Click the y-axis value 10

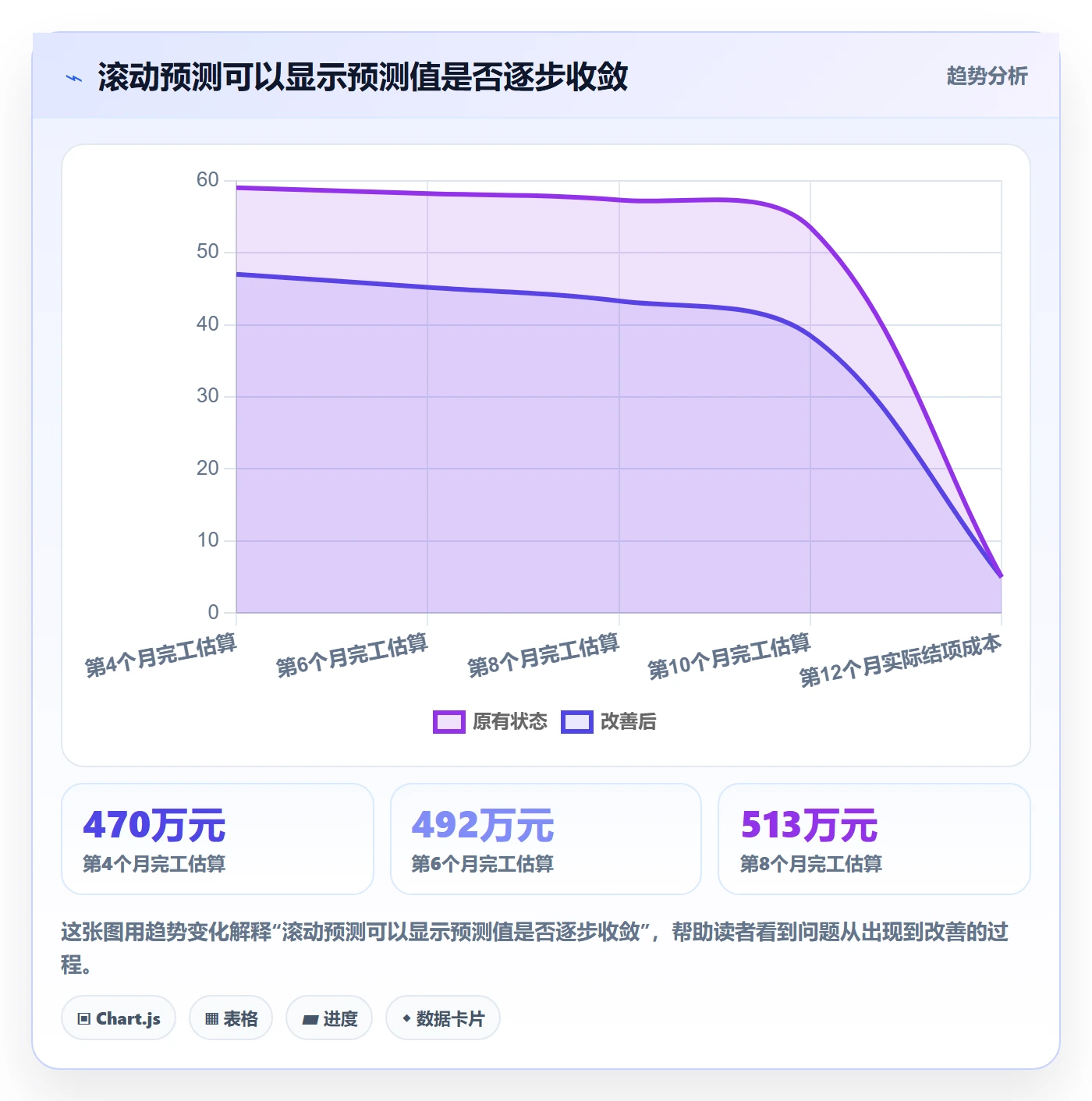click(x=207, y=540)
